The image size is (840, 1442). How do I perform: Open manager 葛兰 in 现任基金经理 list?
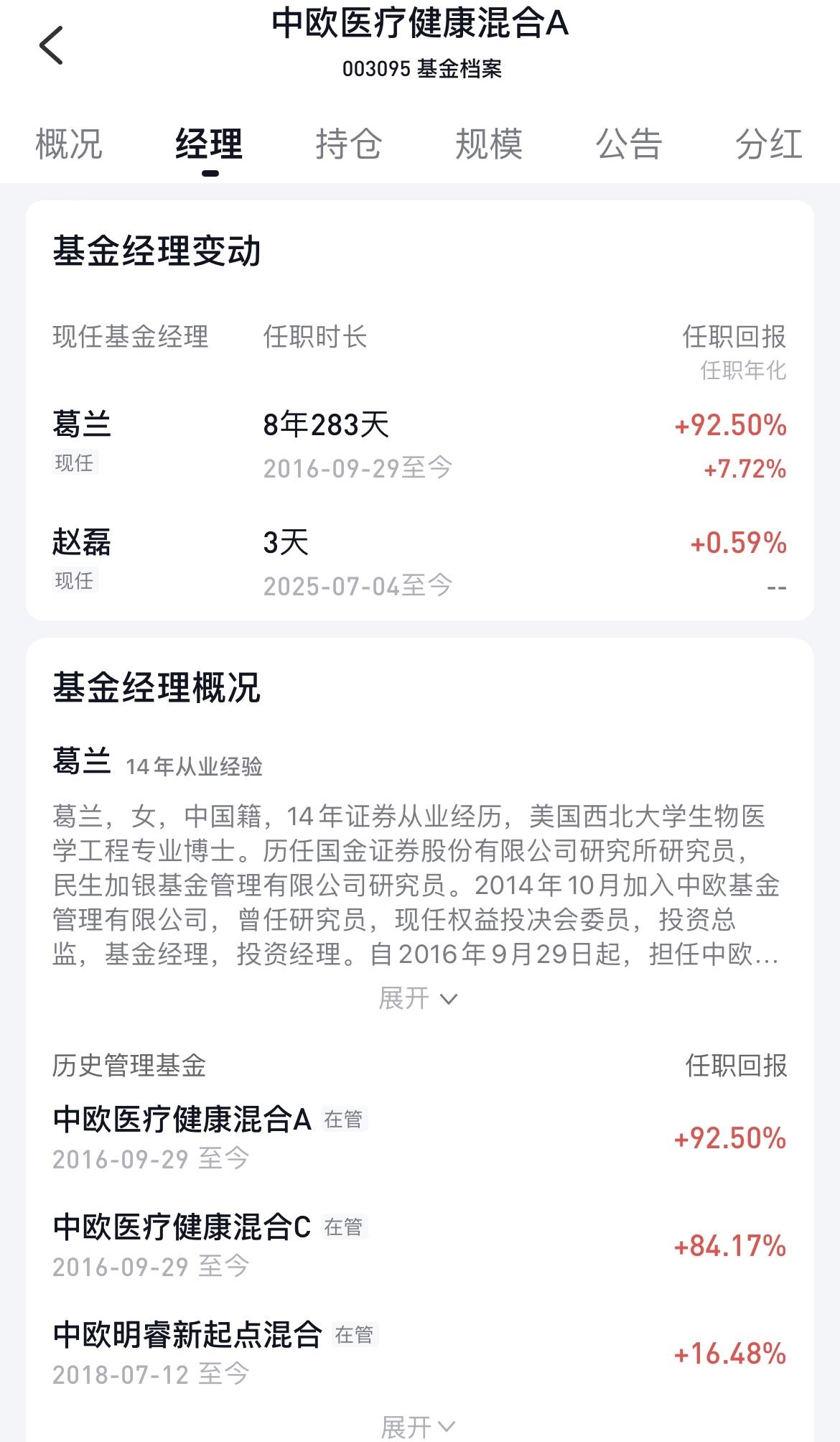tap(420, 444)
